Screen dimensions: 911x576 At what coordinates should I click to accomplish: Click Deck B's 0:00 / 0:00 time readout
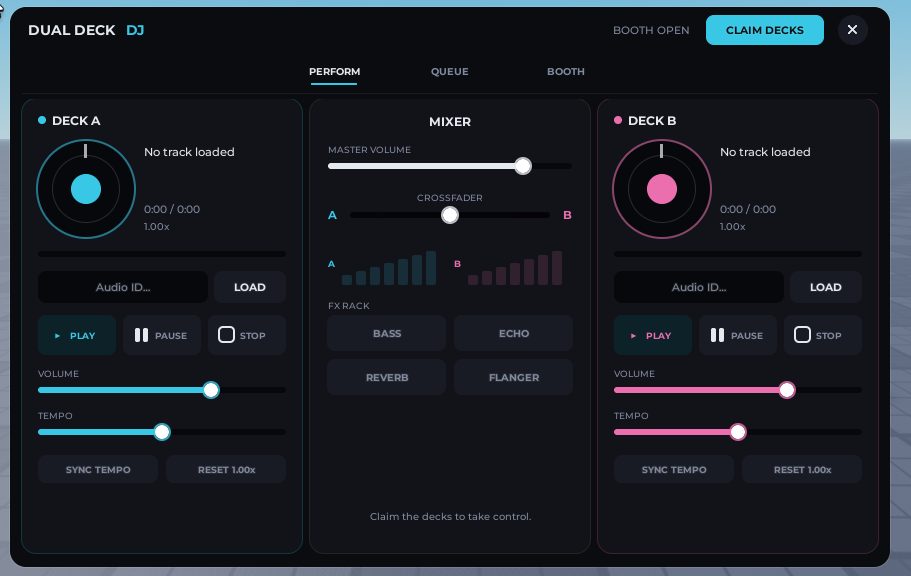tap(748, 209)
